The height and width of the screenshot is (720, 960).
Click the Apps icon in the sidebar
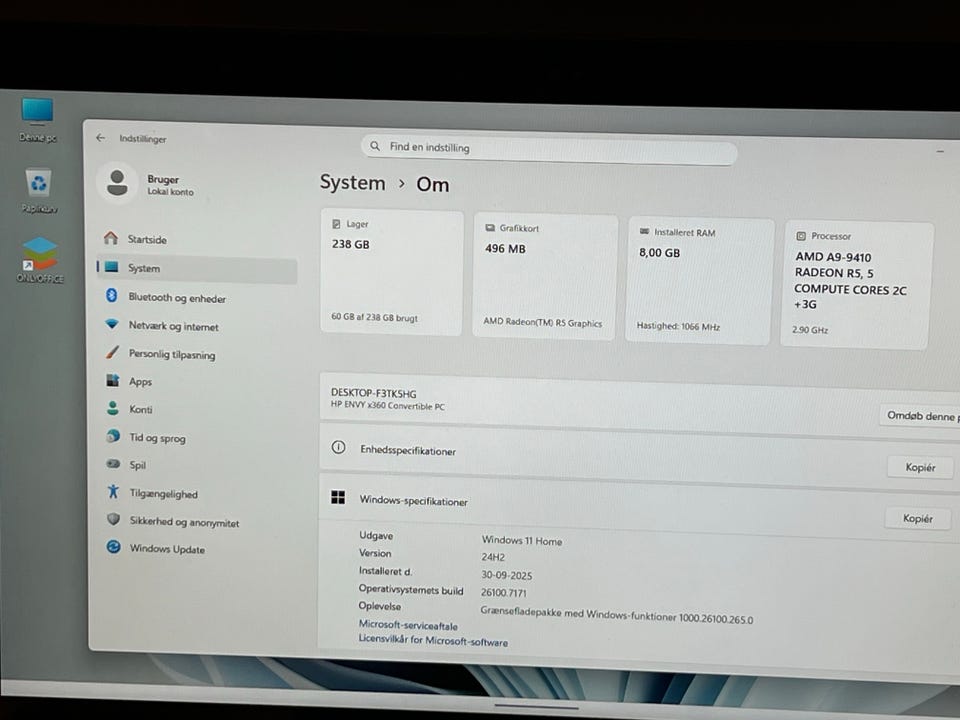[x=113, y=380]
